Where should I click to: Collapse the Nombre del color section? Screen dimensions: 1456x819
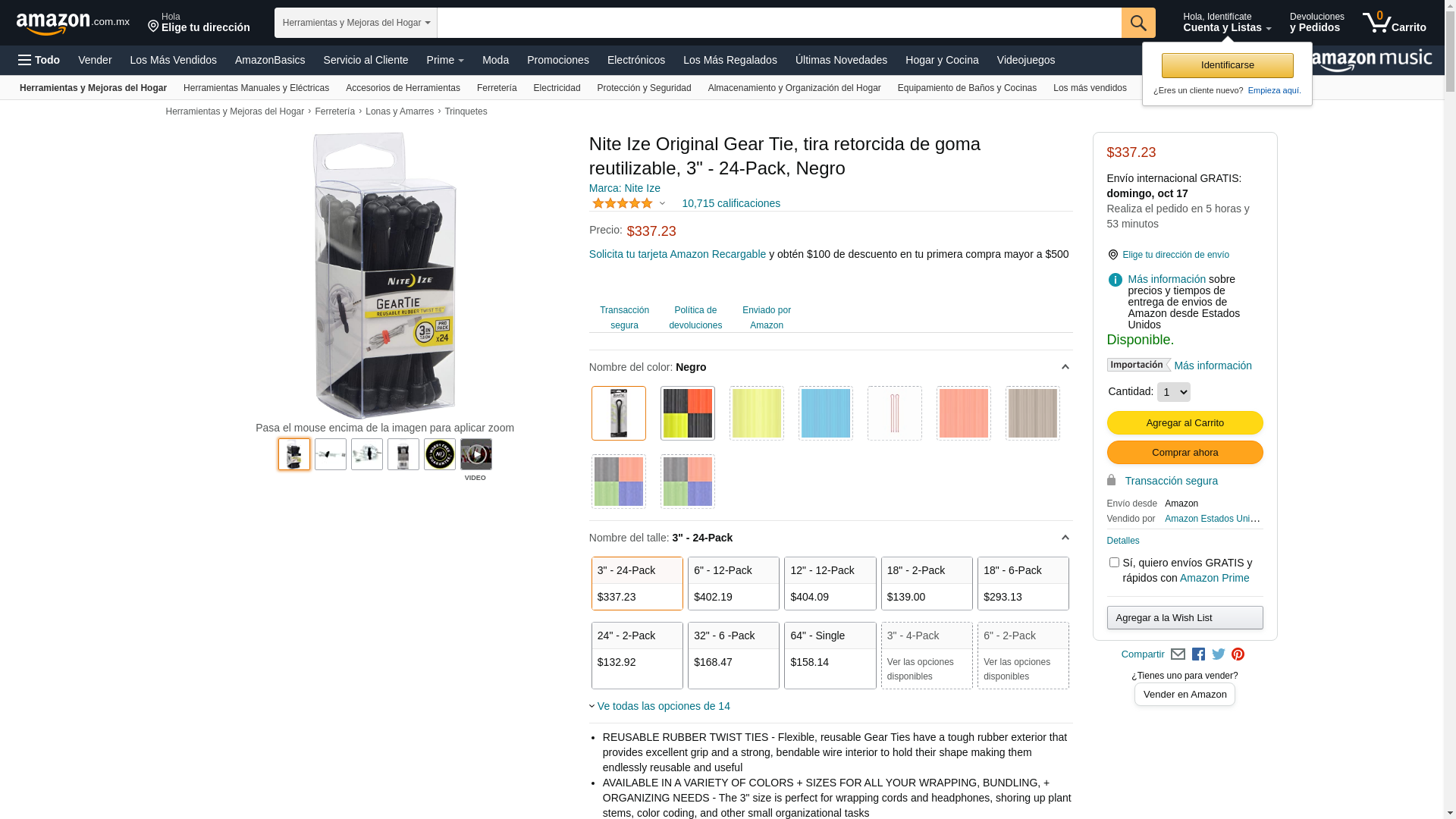pos(1065,367)
